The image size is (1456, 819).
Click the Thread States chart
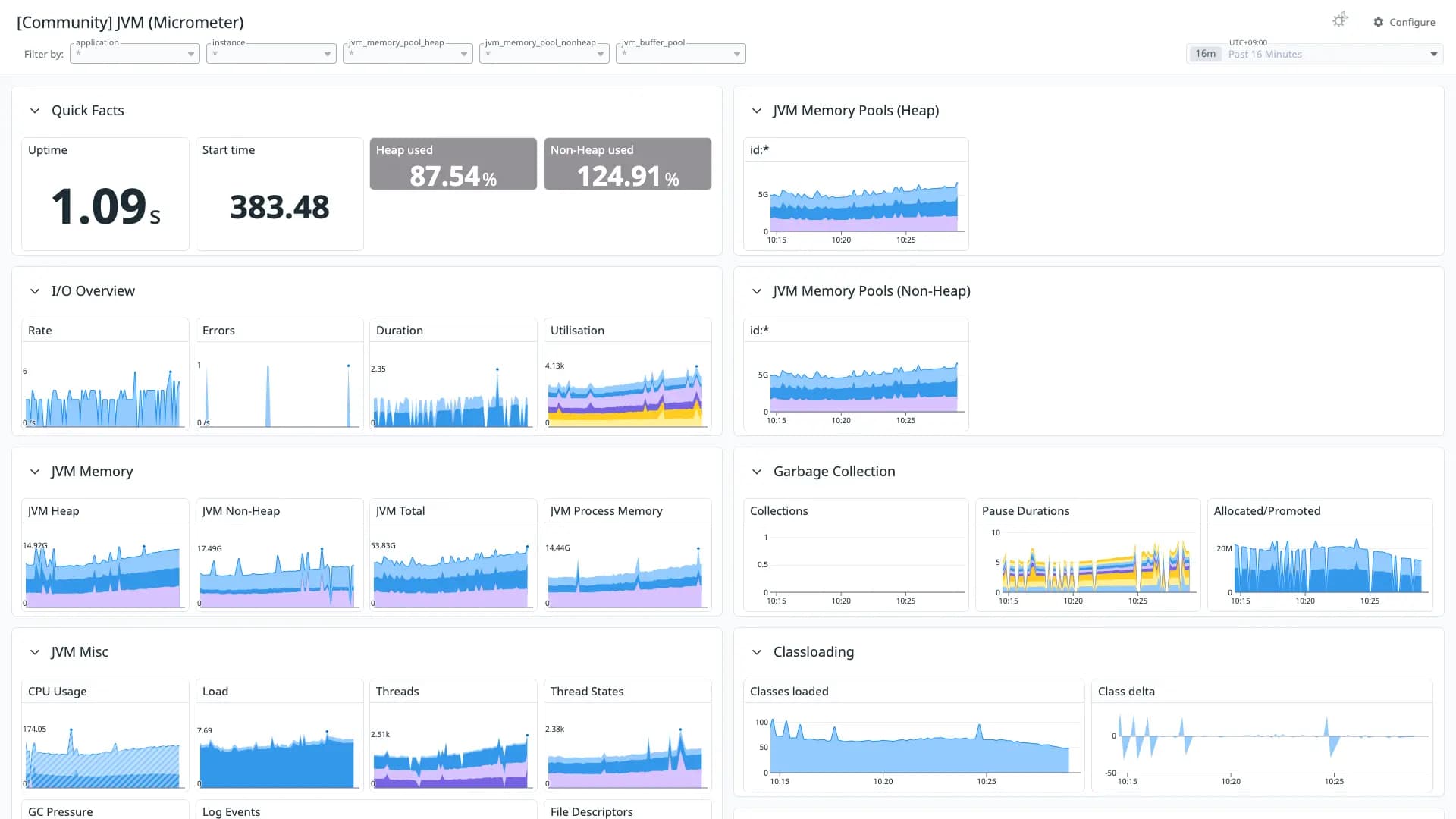point(628,748)
